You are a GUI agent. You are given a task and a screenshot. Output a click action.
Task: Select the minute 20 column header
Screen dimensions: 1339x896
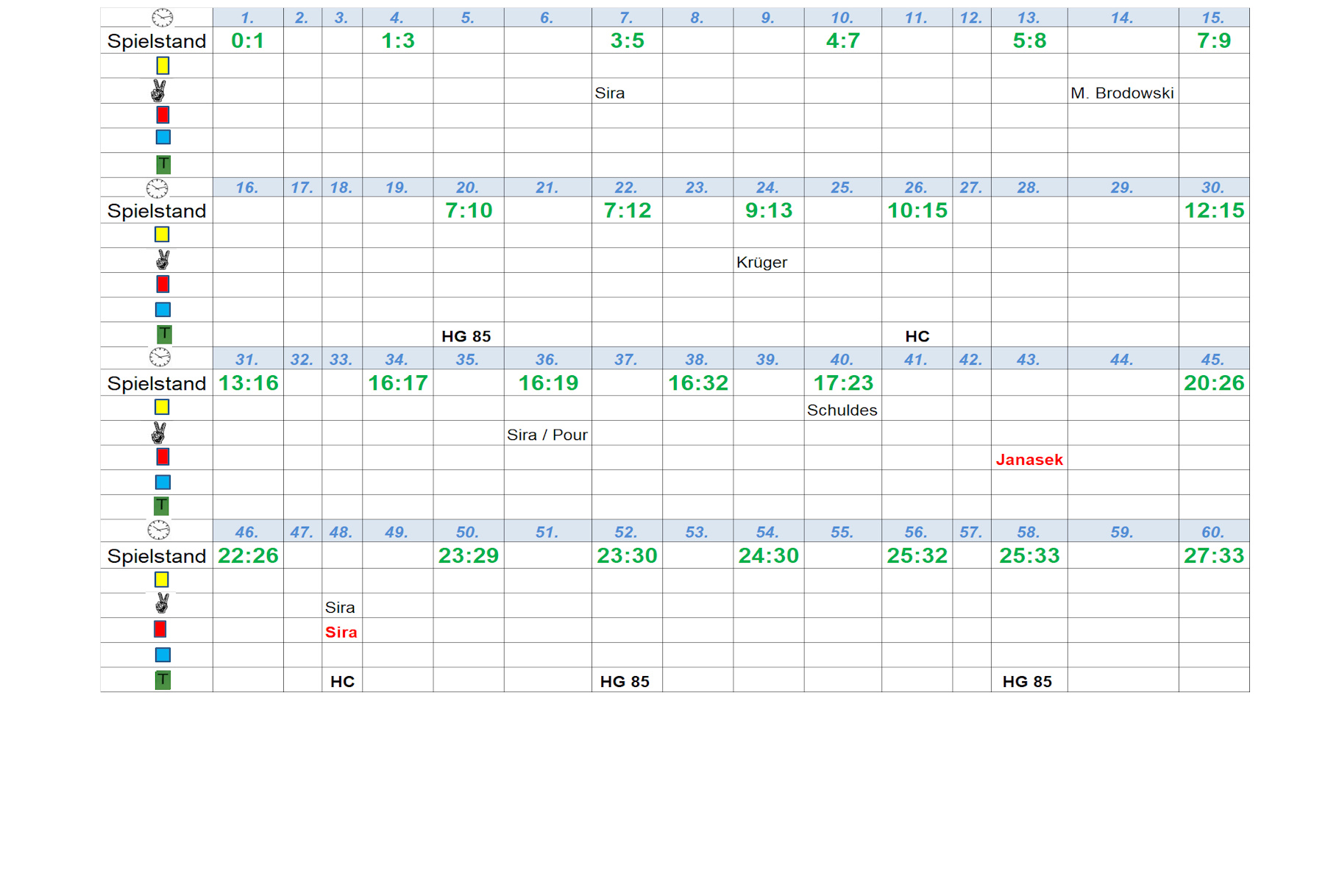coord(467,188)
